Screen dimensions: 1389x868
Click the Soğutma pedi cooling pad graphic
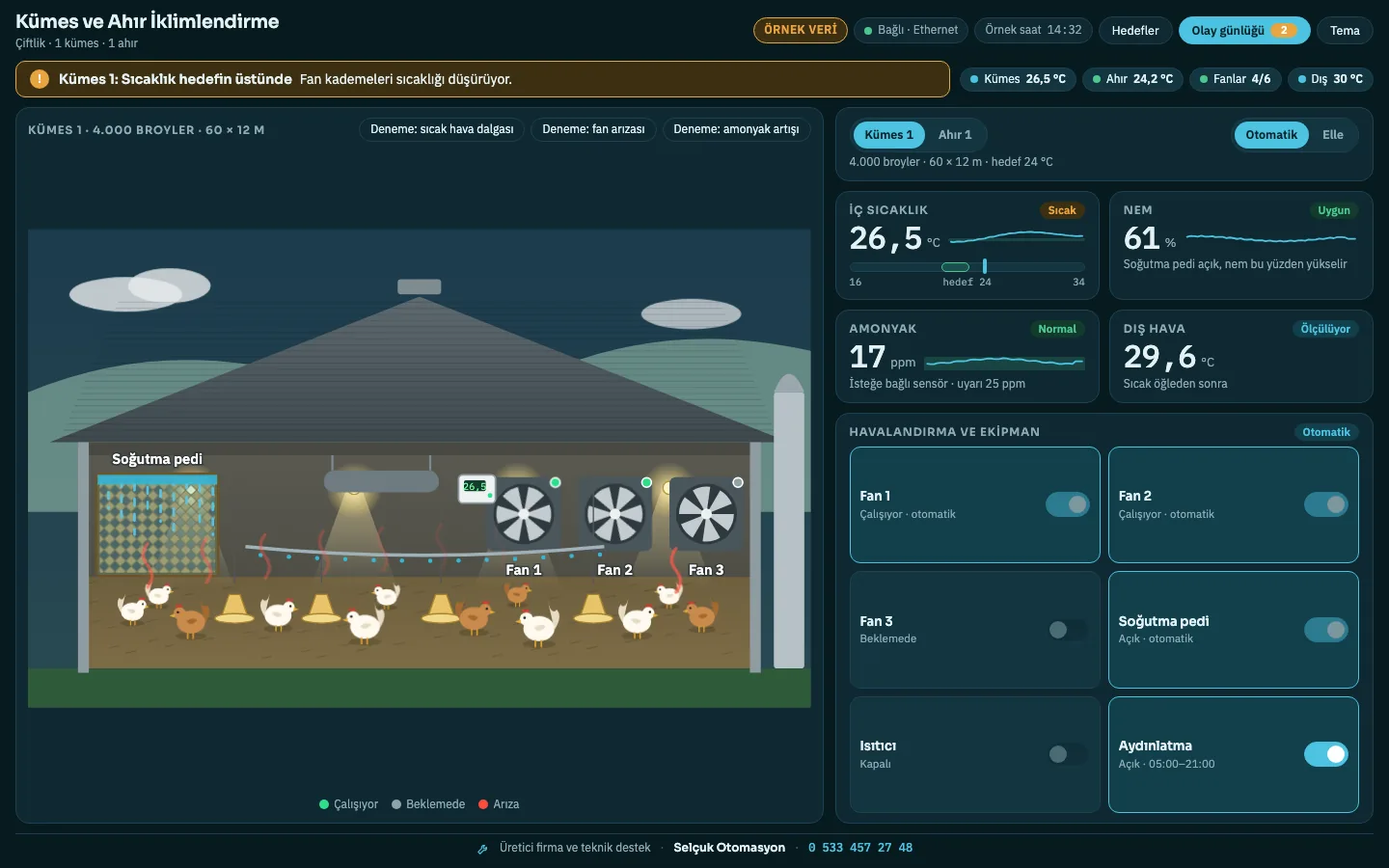157,524
